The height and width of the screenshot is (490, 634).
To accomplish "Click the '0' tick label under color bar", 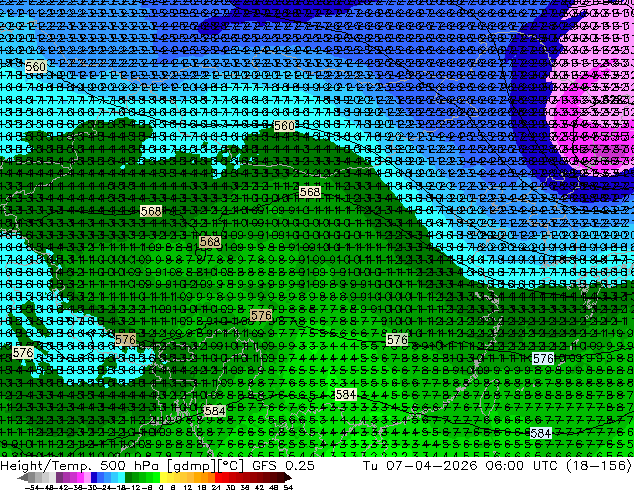I will (161, 488).
